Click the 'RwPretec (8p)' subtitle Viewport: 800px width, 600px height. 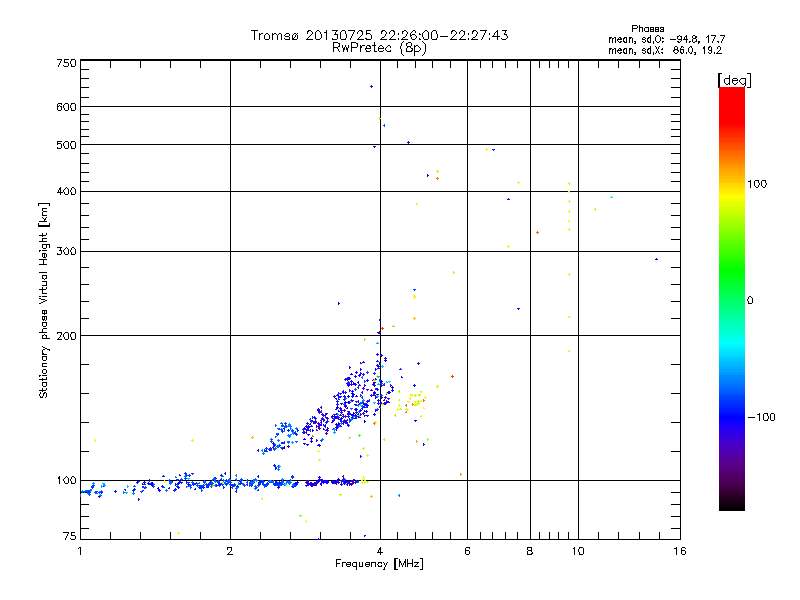point(379,48)
